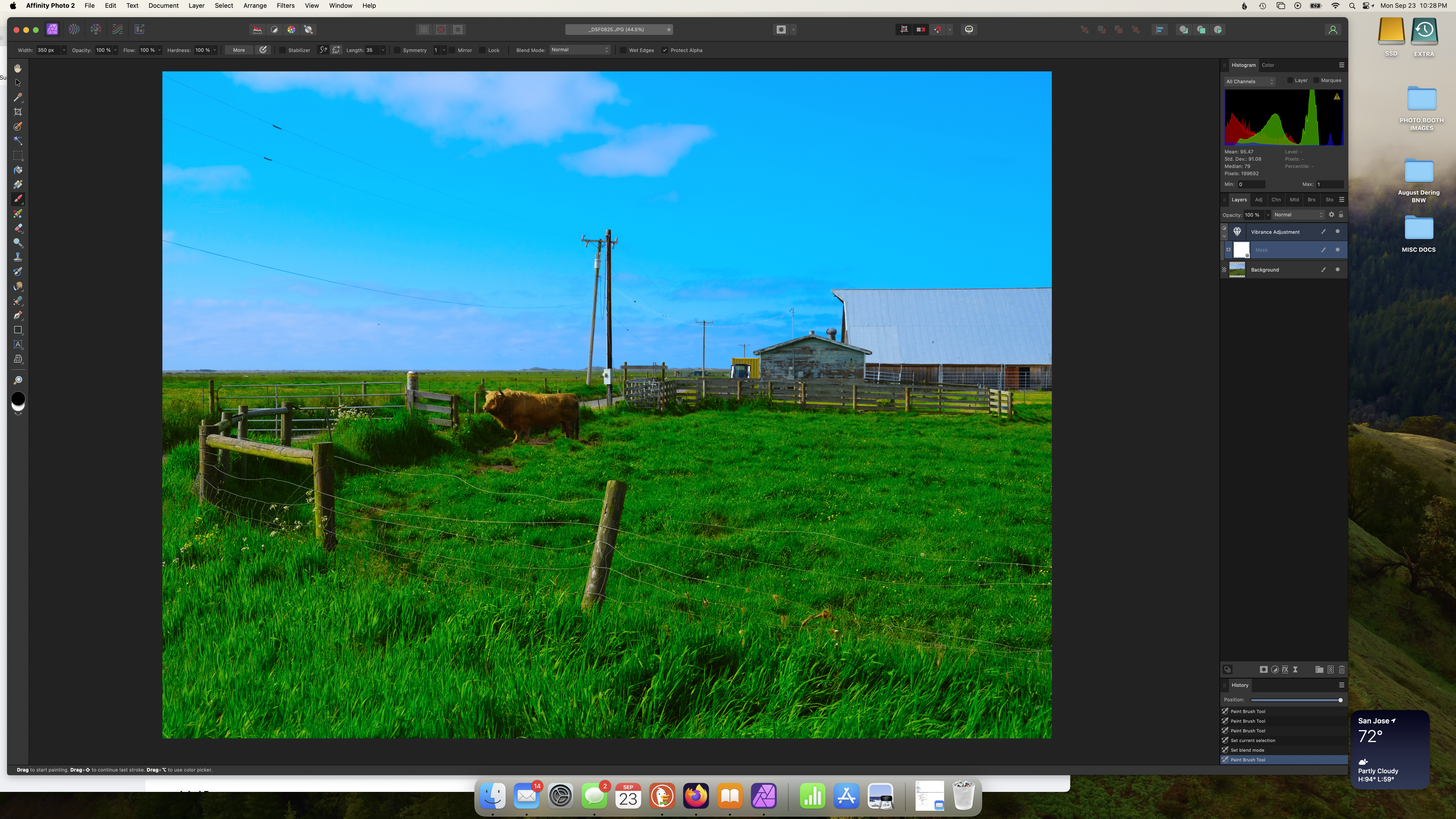Click the black foreground color swatch

(18, 398)
